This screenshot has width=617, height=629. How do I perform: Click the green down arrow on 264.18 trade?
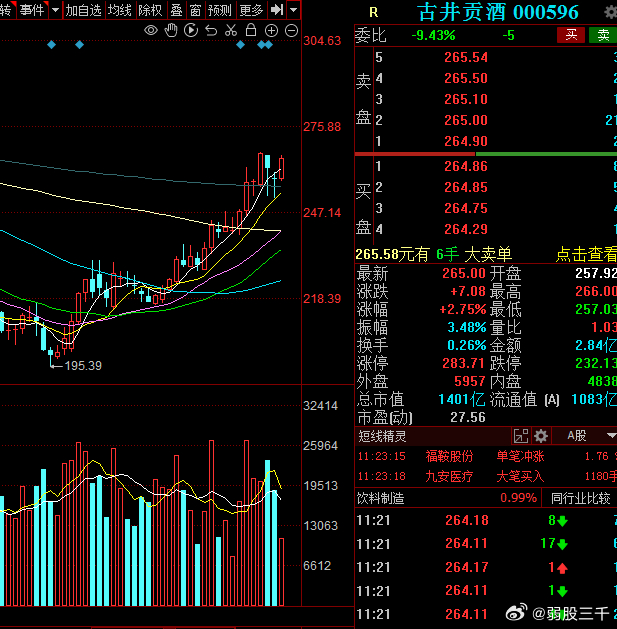click(x=562, y=521)
